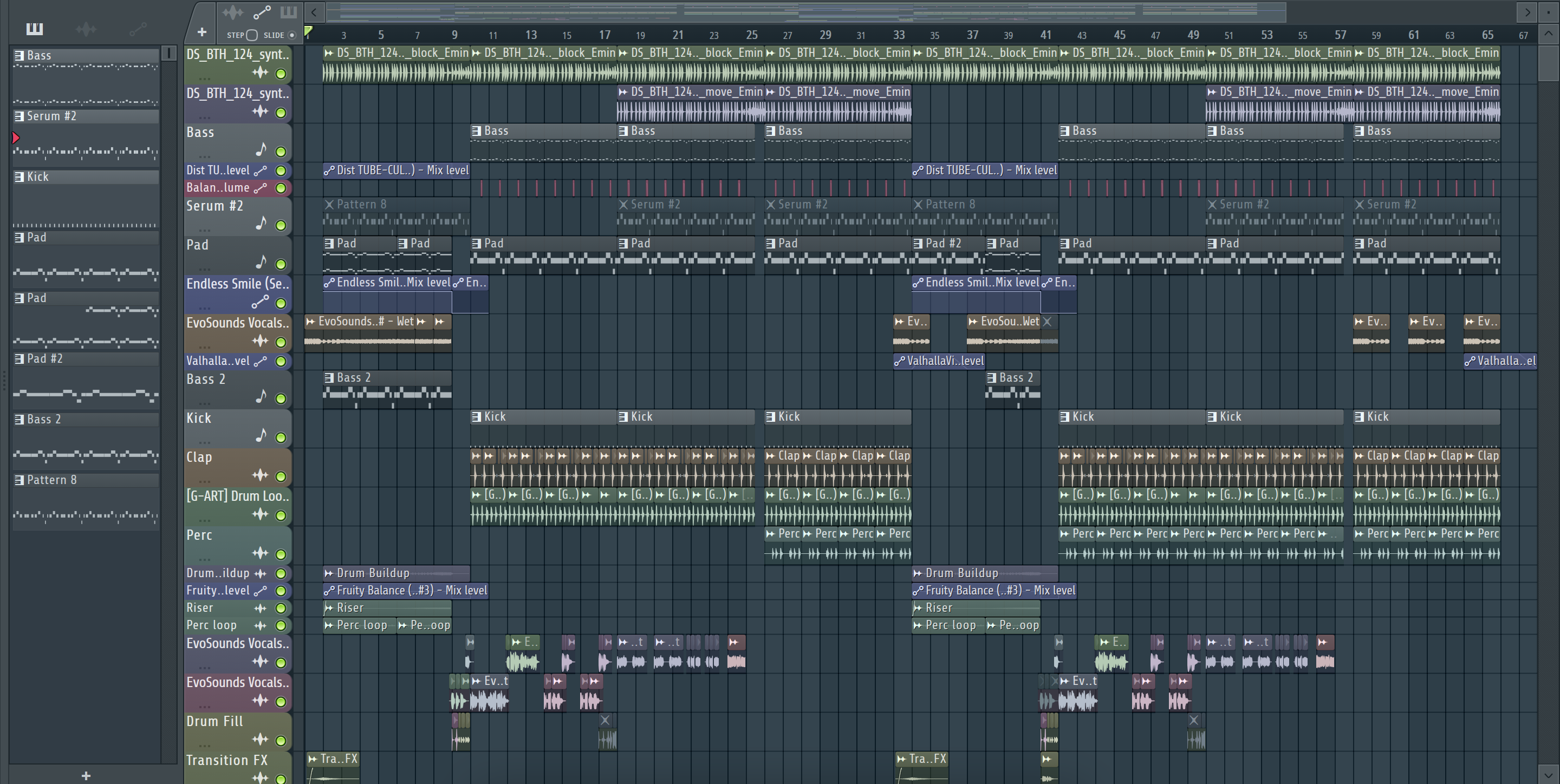Open the Pad #2 pattern menu in picker
The width and height of the screenshot is (1560, 784).
tap(19, 358)
